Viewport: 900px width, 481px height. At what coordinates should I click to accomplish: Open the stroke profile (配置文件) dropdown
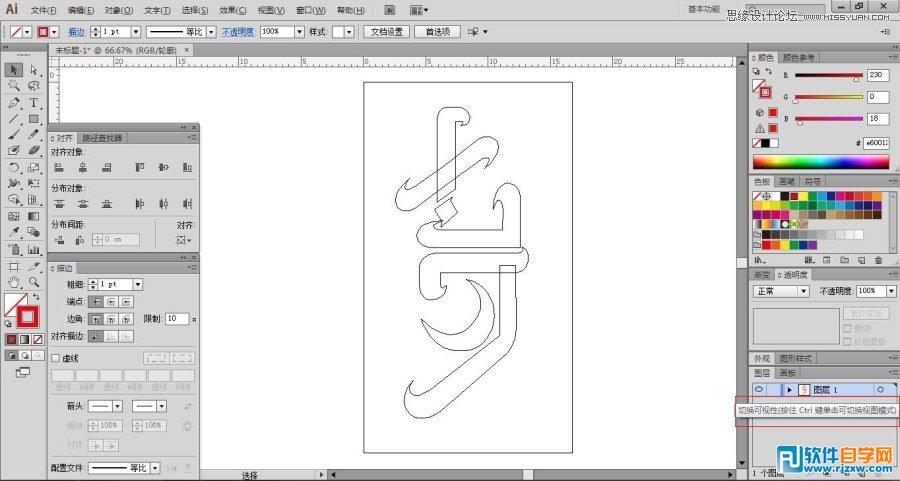tap(155, 468)
